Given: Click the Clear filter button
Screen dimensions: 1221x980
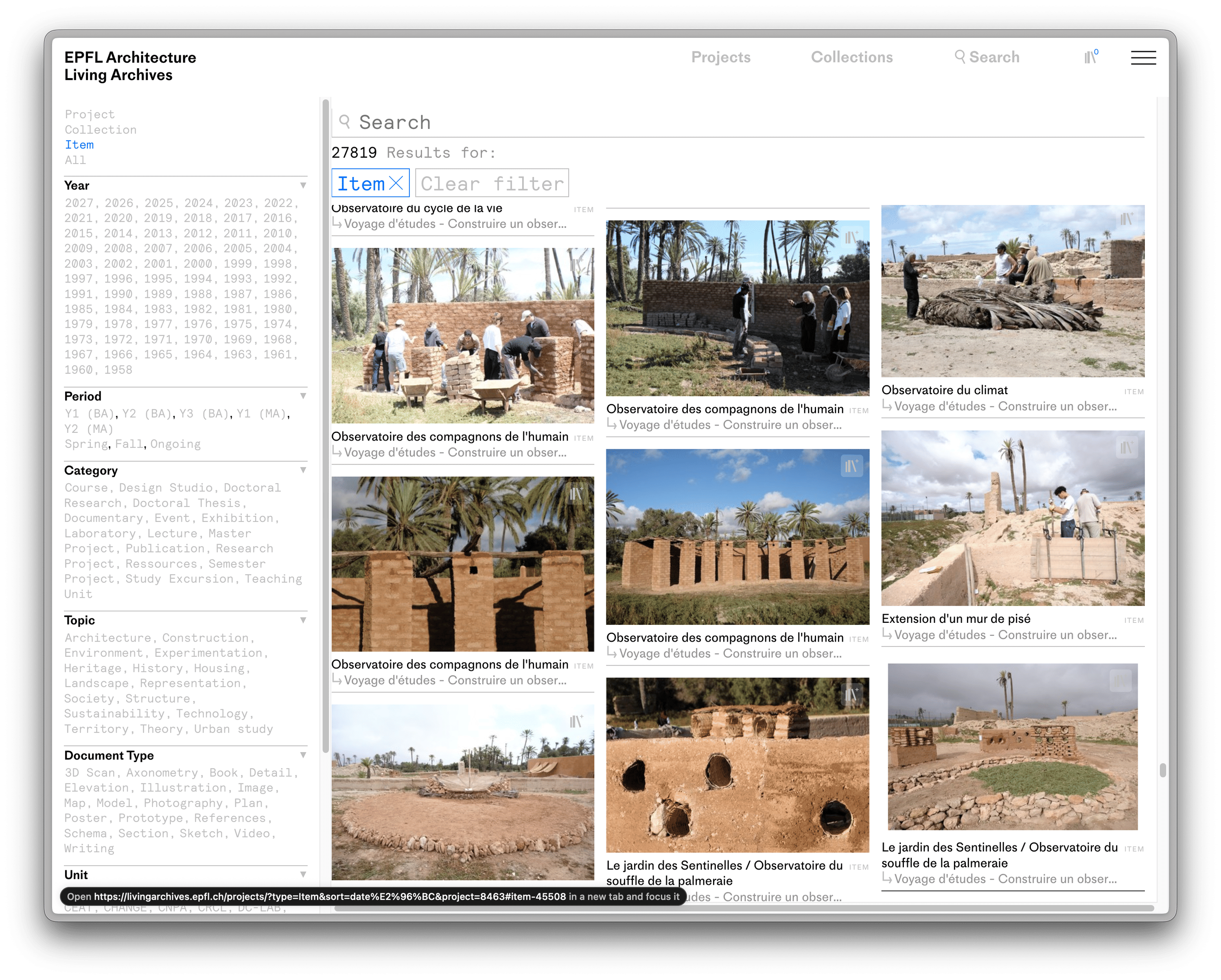Looking at the screenshot, I should point(492,183).
